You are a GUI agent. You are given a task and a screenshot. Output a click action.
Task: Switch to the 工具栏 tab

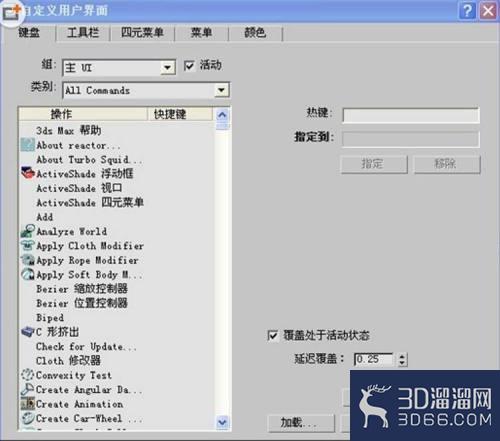[x=83, y=33]
